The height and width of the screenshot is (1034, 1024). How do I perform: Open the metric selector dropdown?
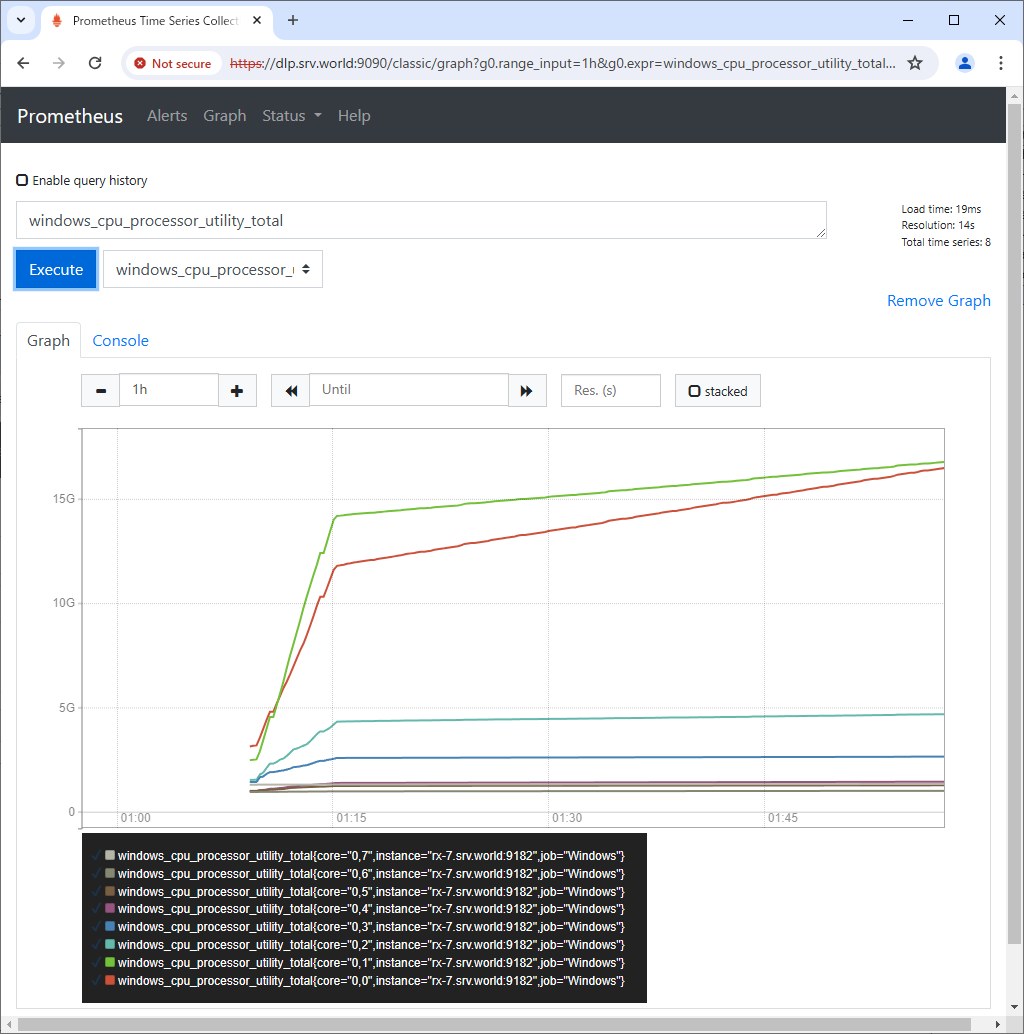pos(213,269)
